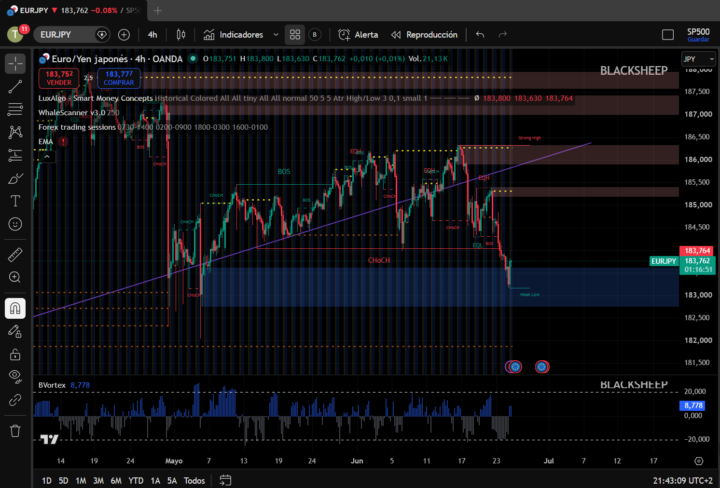Activate the zoom in tool
Viewport: 720px width, 488px height.
(15, 277)
